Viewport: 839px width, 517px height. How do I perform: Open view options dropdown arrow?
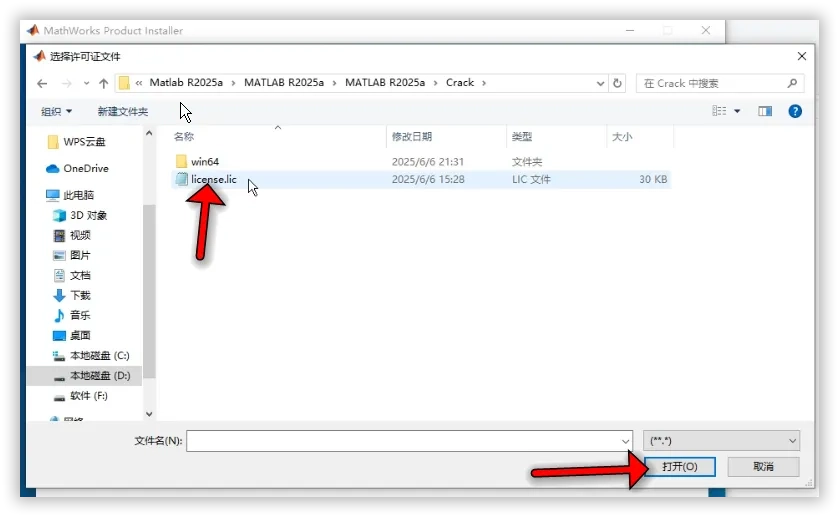pos(737,111)
